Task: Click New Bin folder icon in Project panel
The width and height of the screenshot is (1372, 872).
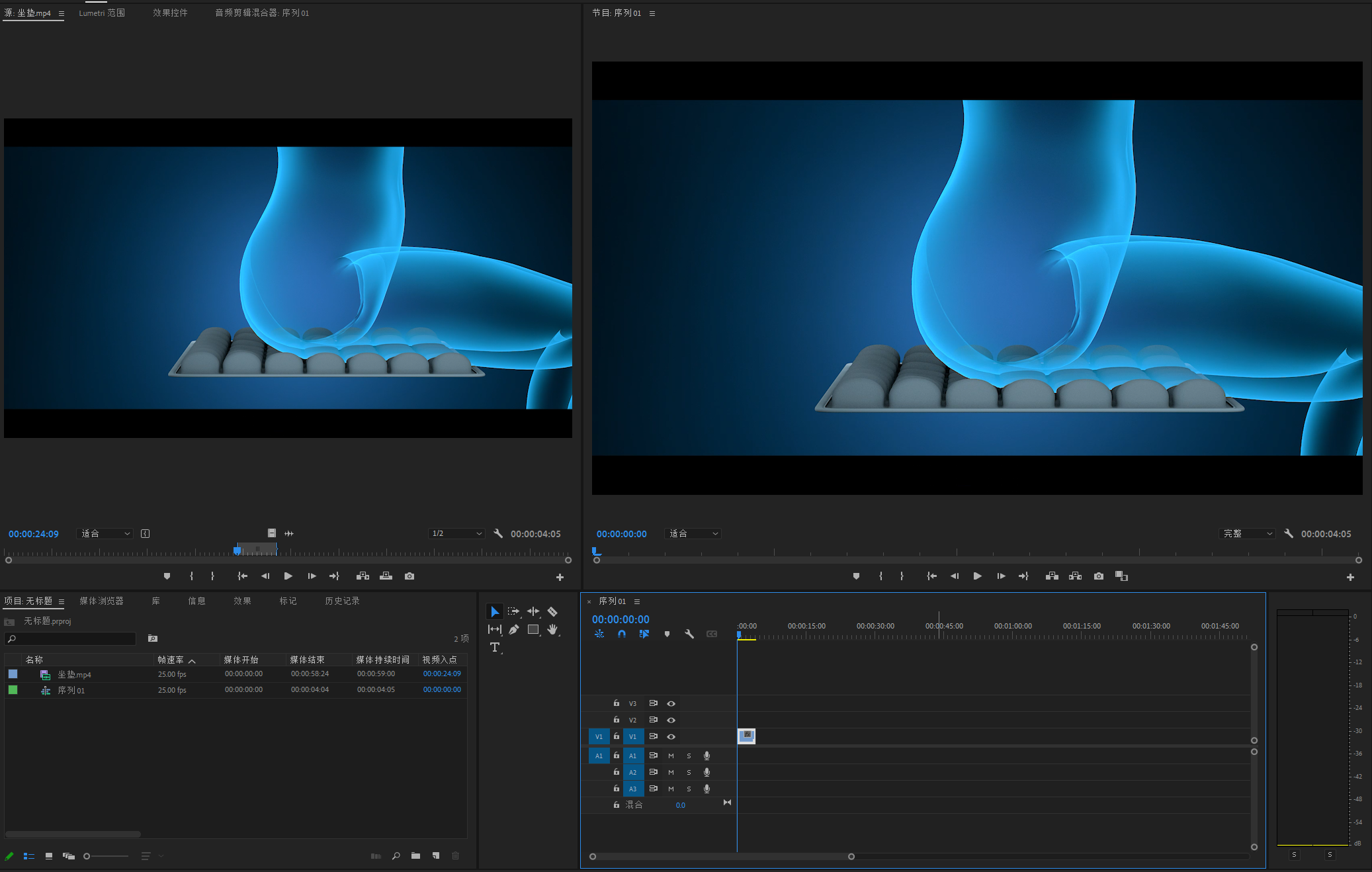Action: pyautogui.click(x=415, y=855)
